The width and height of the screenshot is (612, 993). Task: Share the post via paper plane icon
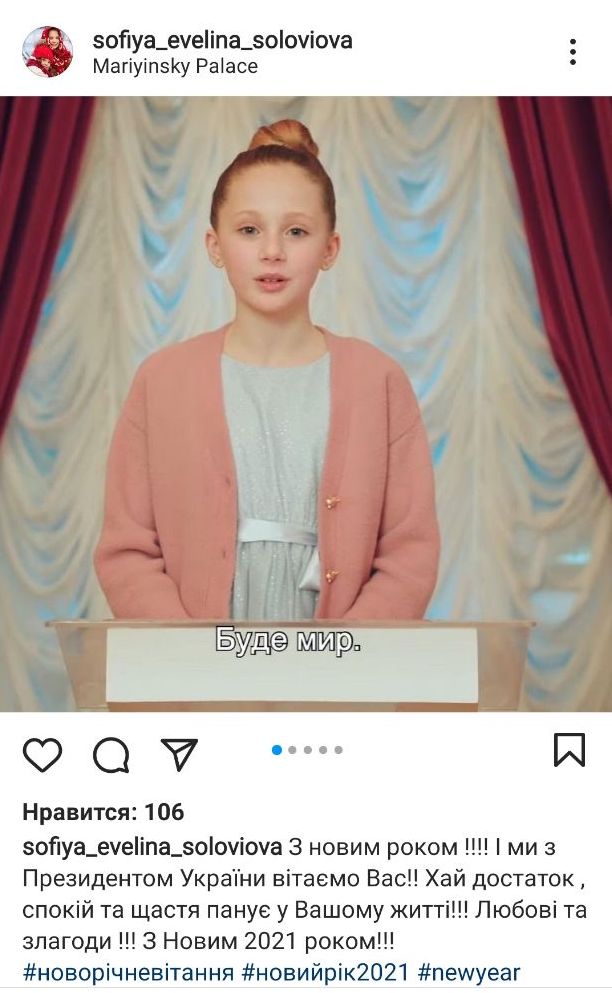[x=179, y=754]
